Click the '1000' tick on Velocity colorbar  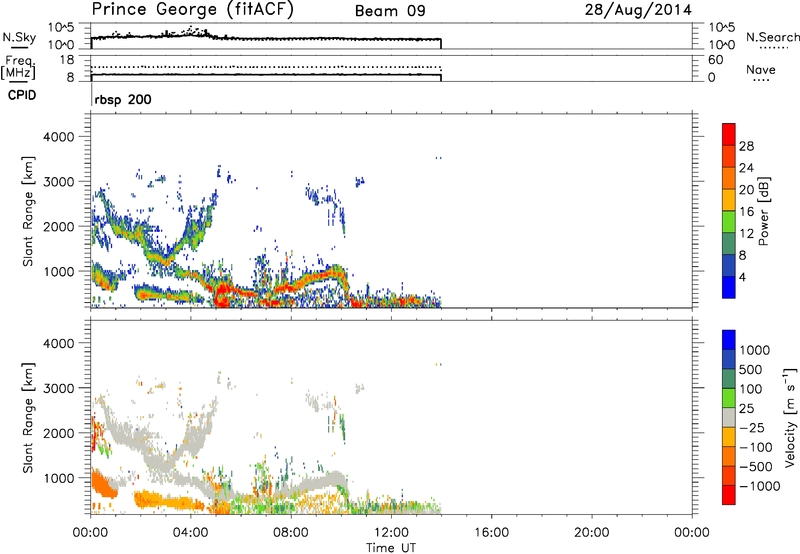(x=755, y=350)
